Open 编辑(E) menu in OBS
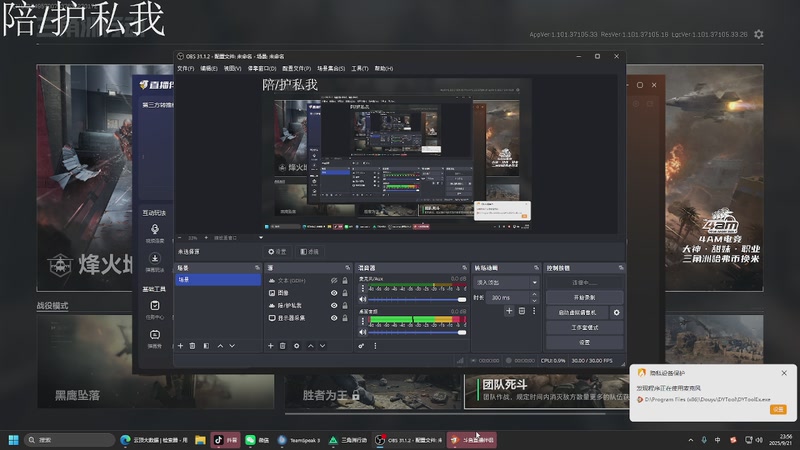 point(209,68)
